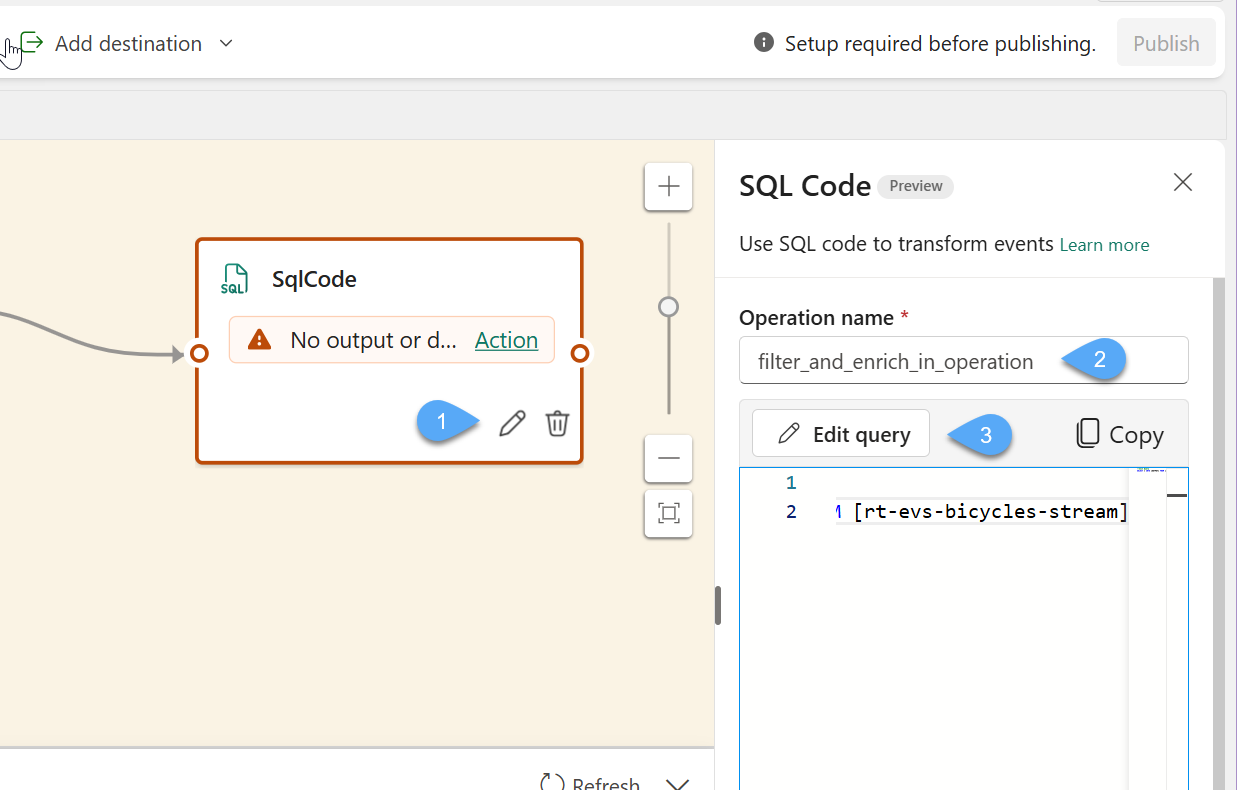Collapse the bottom panel using chevron near Refresh

point(677,783)
